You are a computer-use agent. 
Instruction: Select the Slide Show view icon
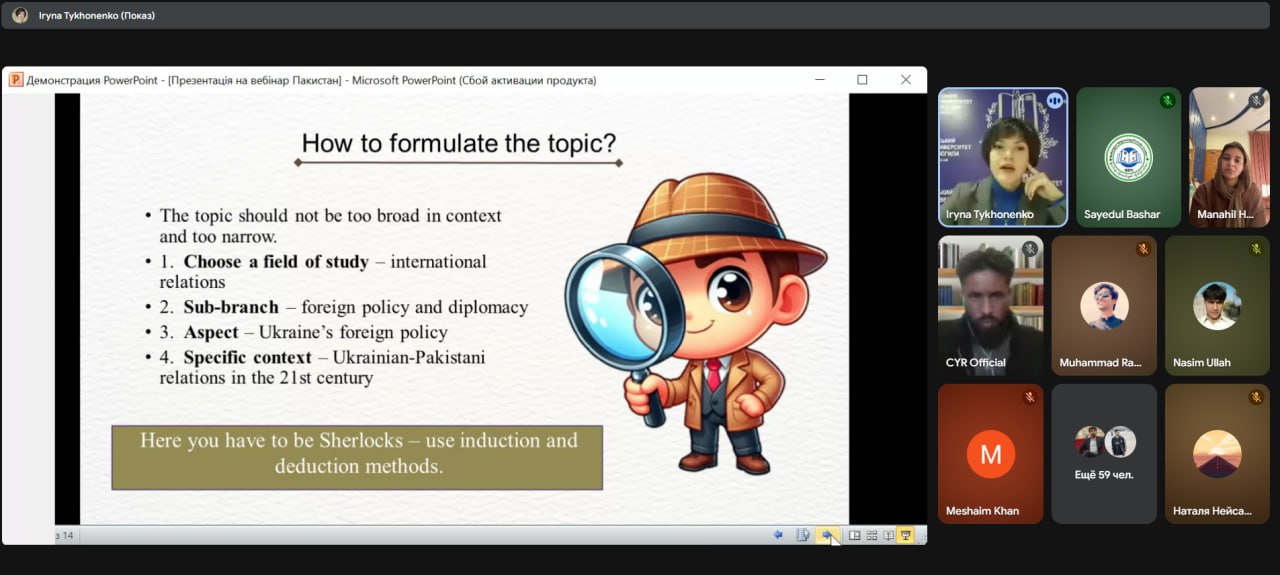click(x=906, y=535)
